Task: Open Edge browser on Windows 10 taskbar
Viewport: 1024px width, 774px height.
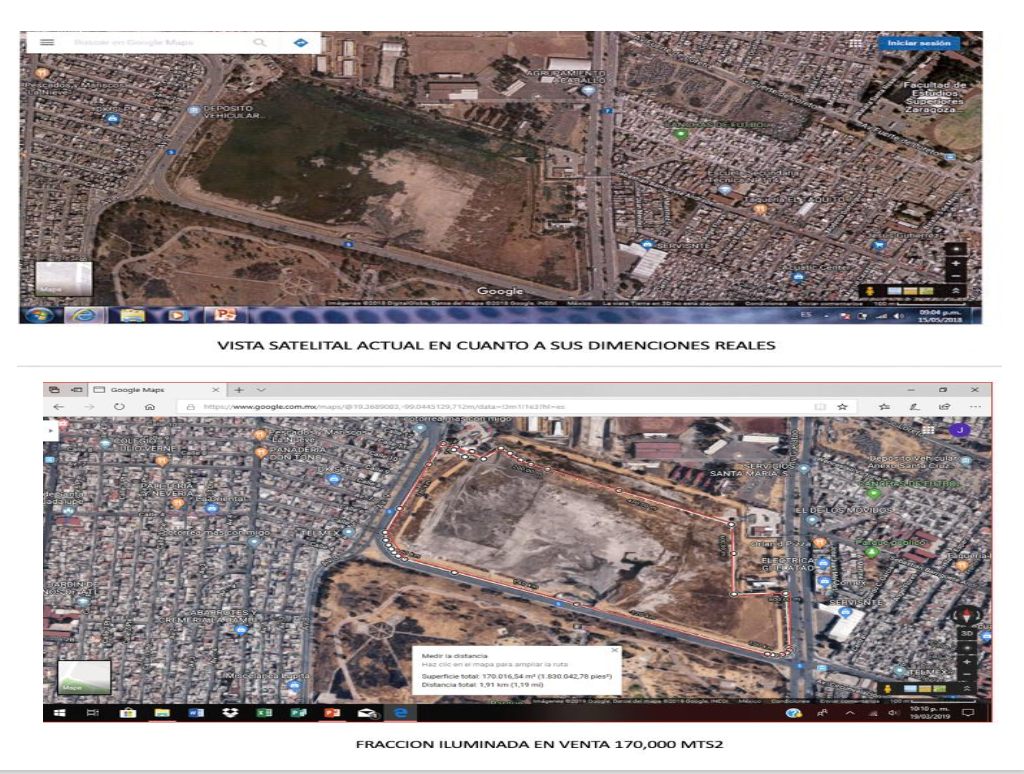Action: (x=400, y=713)
